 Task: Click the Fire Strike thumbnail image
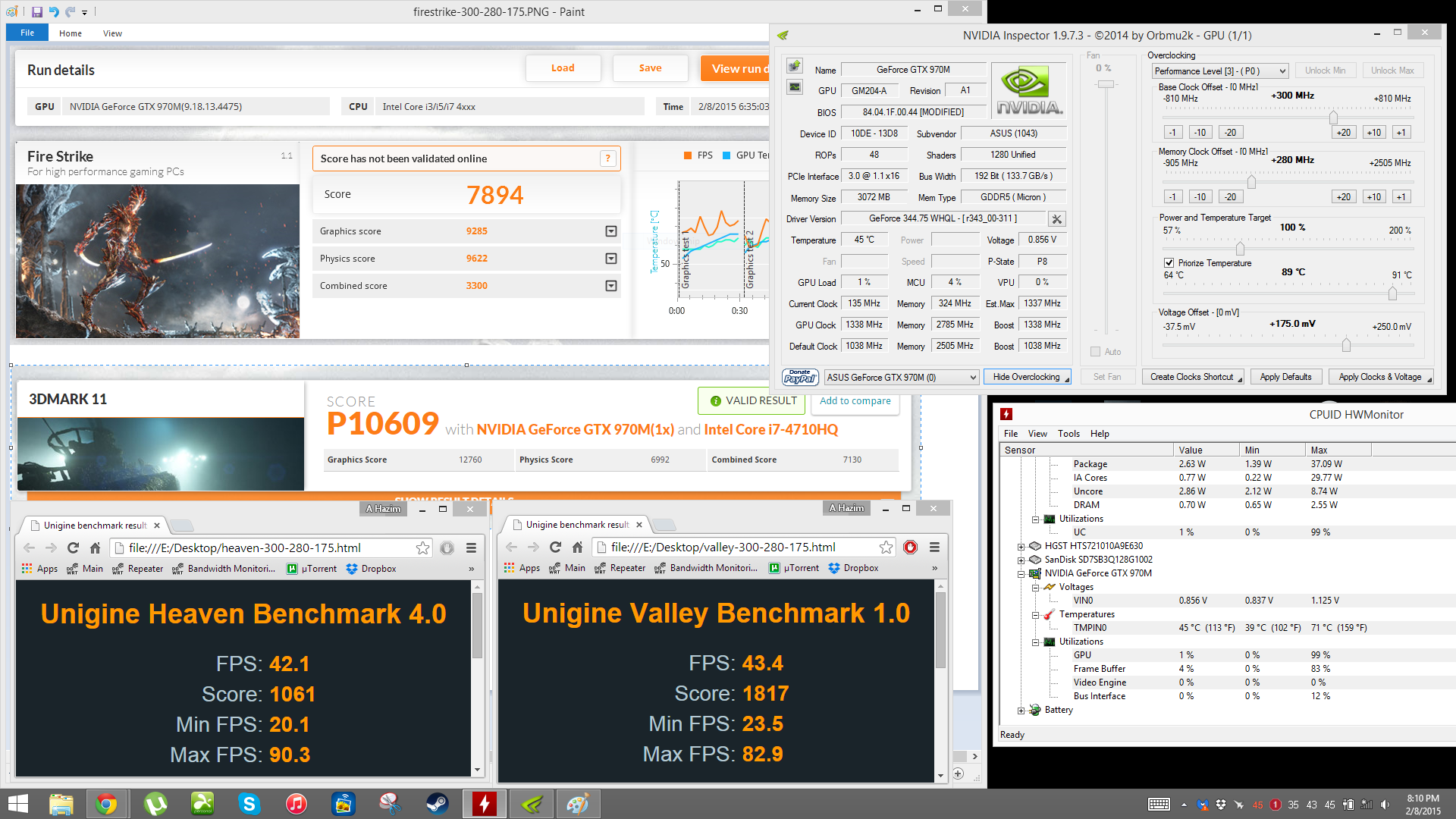tap(158, 262)
